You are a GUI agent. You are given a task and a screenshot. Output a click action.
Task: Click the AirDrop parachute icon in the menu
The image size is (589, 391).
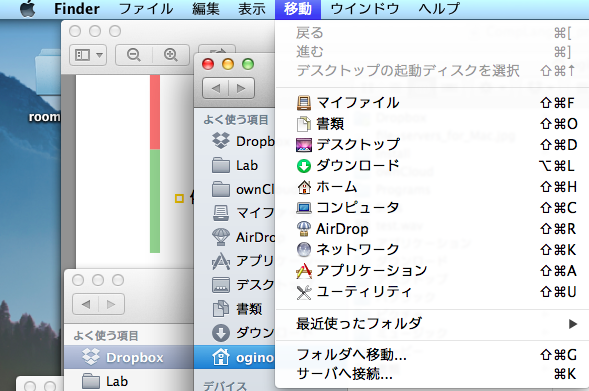point(304,229)
